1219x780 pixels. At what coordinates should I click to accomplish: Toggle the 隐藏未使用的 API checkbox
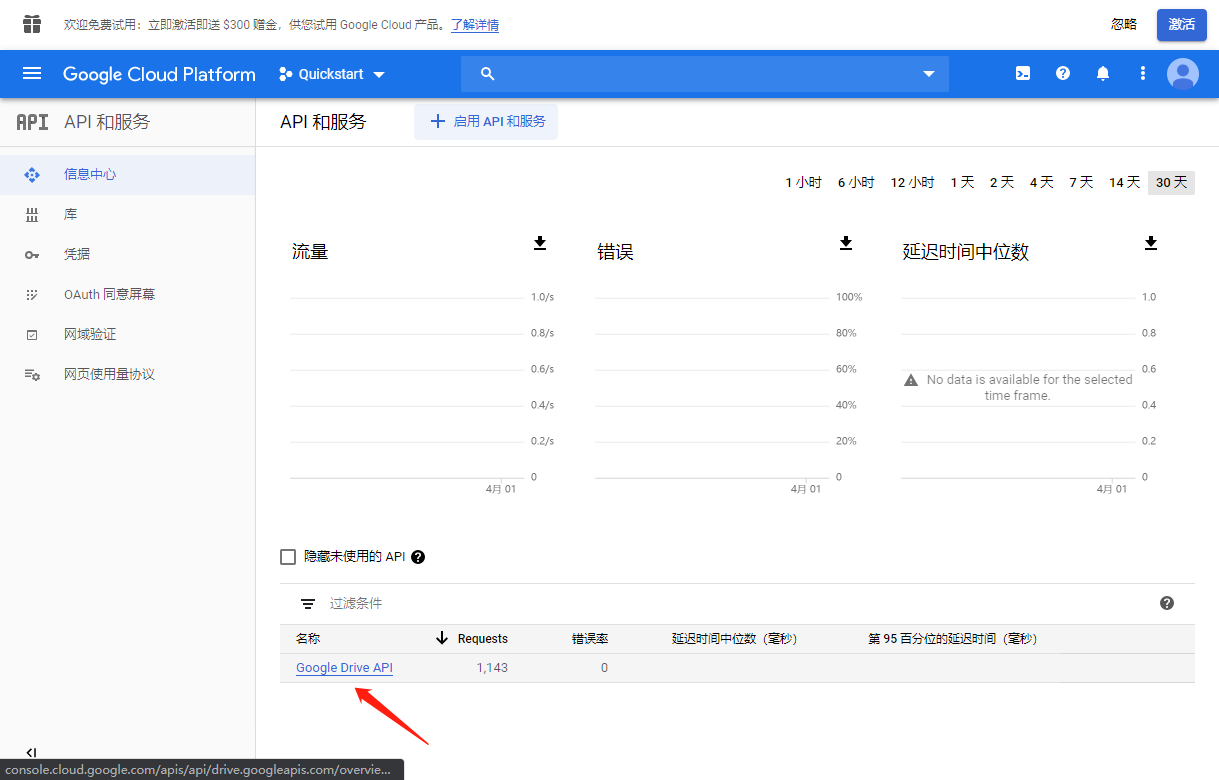(x=288, y=557)
